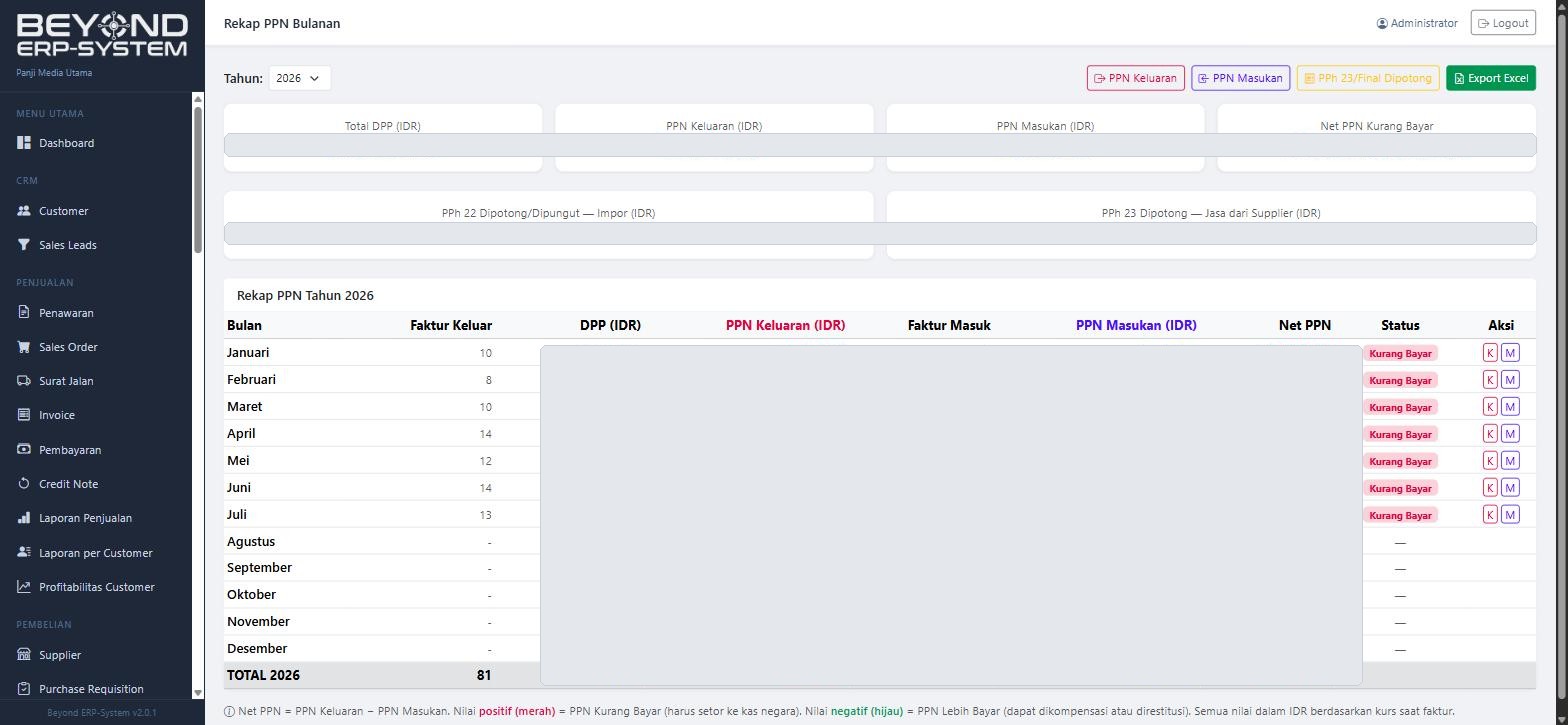Click the Sales Leads funnel icon

pos(24,245)
